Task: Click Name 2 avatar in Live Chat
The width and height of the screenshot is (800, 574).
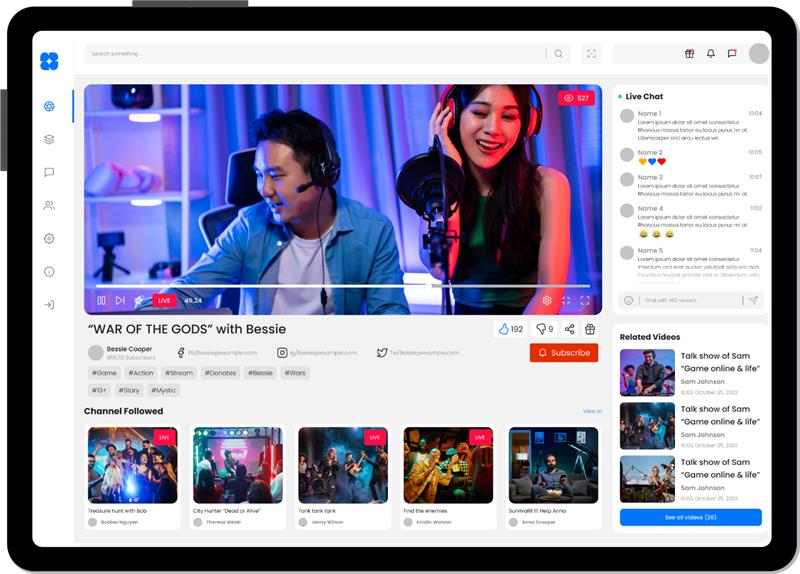Action: click(627, 155)
